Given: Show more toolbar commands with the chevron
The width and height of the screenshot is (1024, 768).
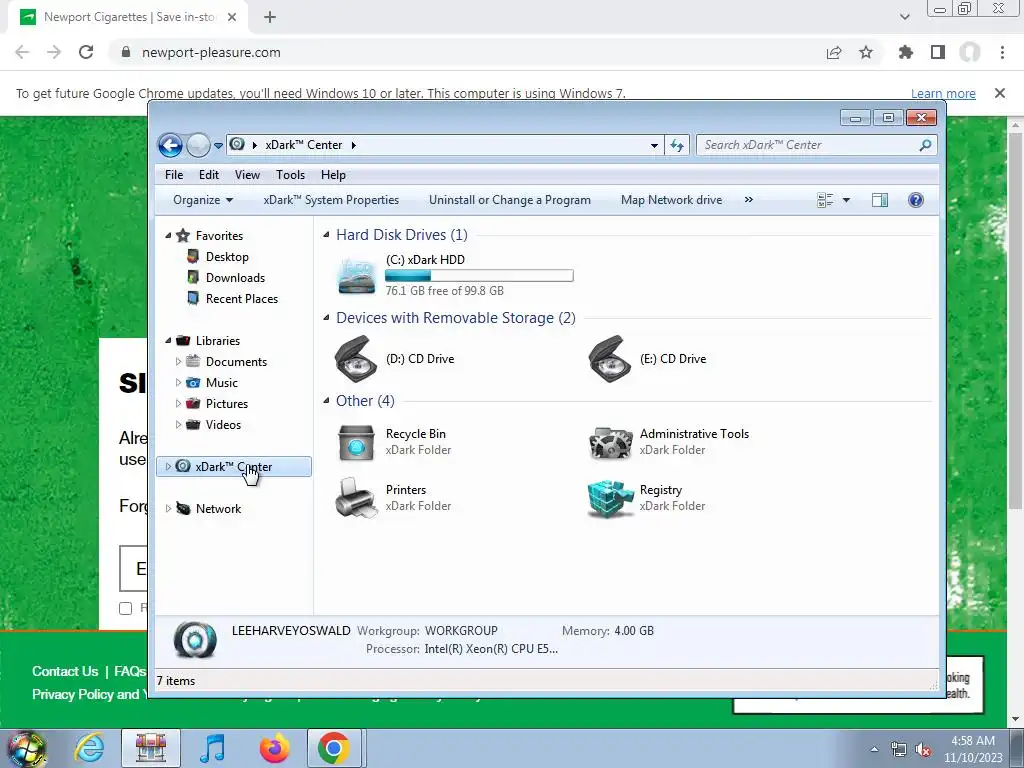Looking at the screenshot, I should pyautogui.click(x=748, y=200).
